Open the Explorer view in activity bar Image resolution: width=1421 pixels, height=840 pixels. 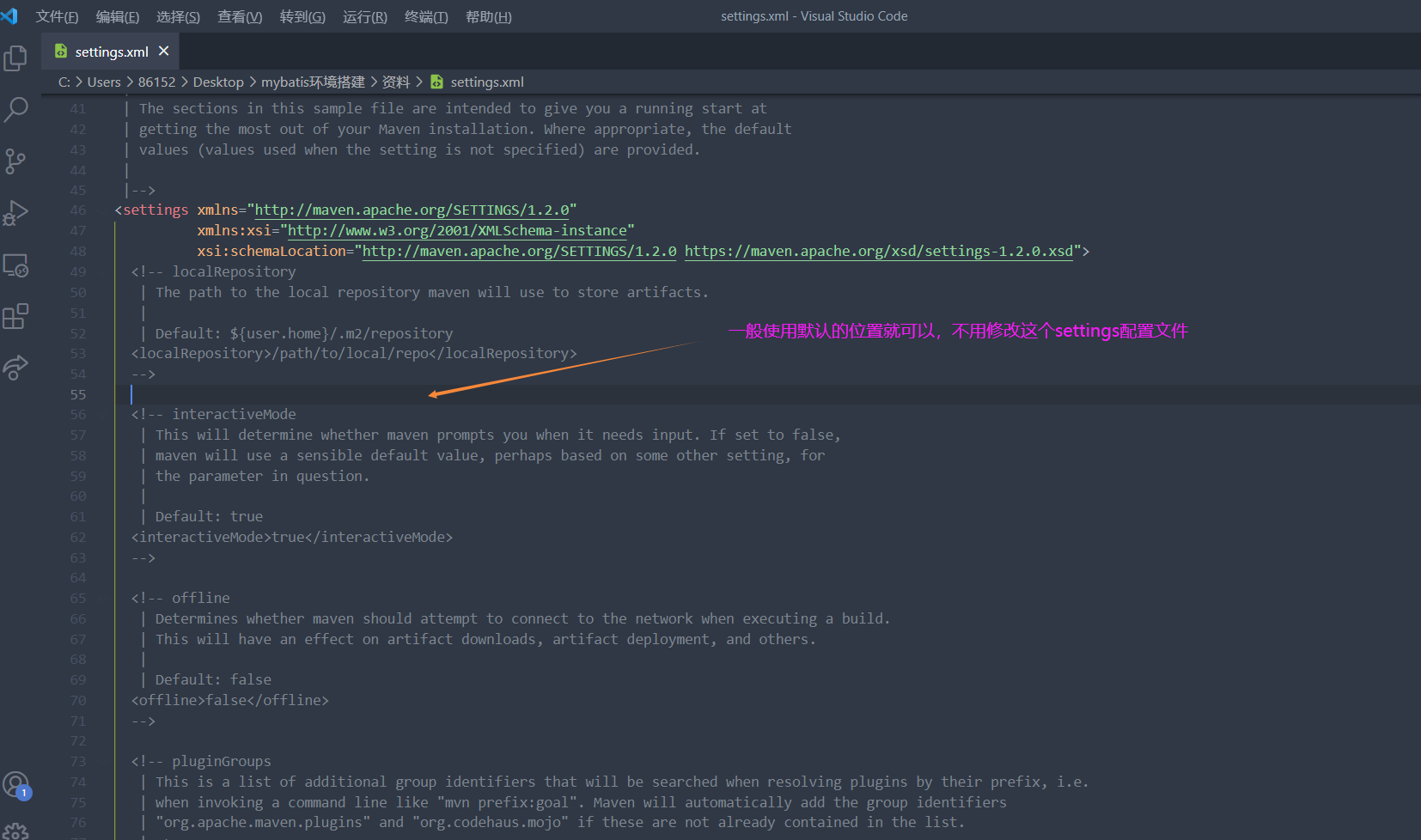point(15,58)
